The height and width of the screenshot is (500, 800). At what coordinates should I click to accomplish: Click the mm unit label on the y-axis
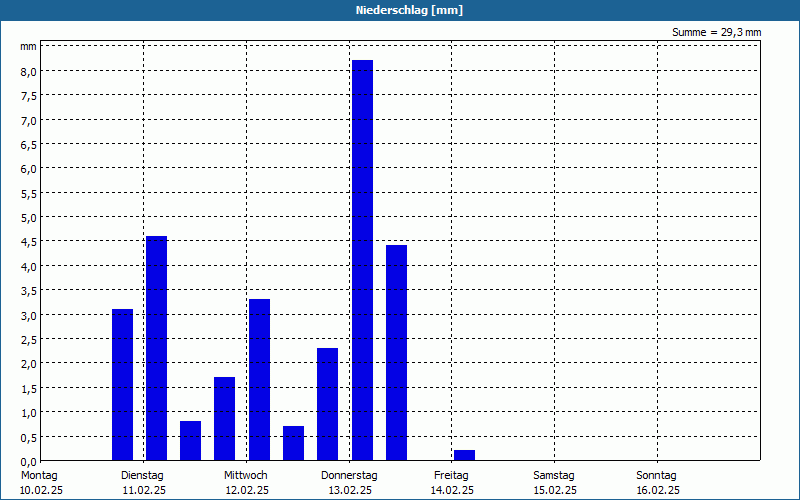[x=29, y=47]
